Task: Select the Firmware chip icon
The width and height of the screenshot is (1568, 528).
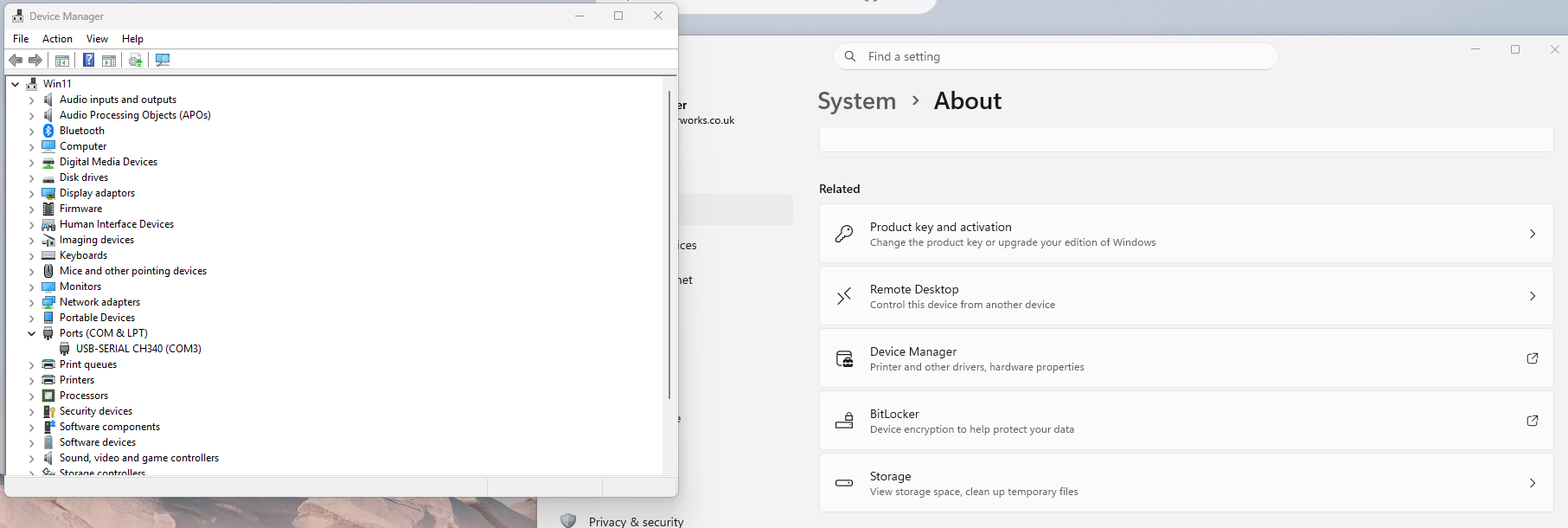Action: pyautogui.click(x=48, y=209)
